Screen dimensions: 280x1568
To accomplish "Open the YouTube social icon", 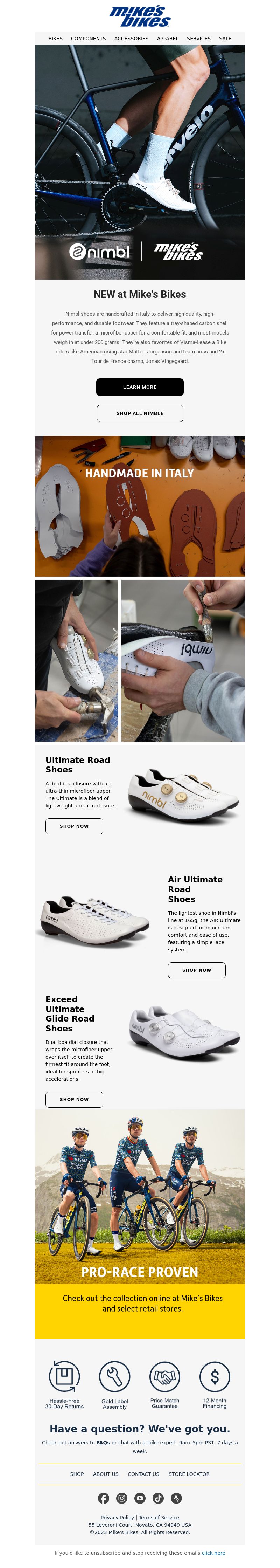I will tap(140, 1498).
